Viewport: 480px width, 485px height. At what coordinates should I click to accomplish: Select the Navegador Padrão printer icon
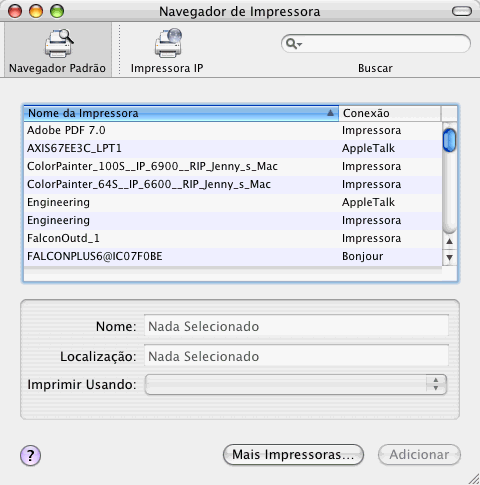tap(59, 43)
